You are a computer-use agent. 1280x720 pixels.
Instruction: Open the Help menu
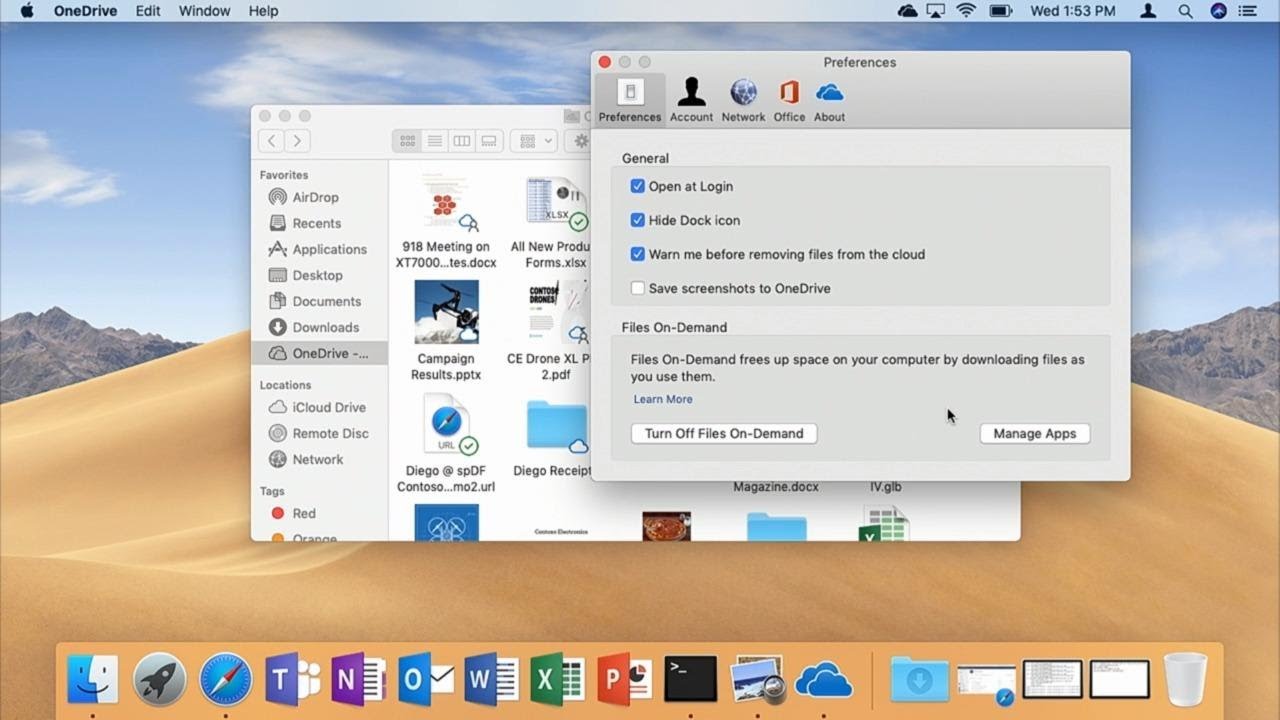pos(263,11)
